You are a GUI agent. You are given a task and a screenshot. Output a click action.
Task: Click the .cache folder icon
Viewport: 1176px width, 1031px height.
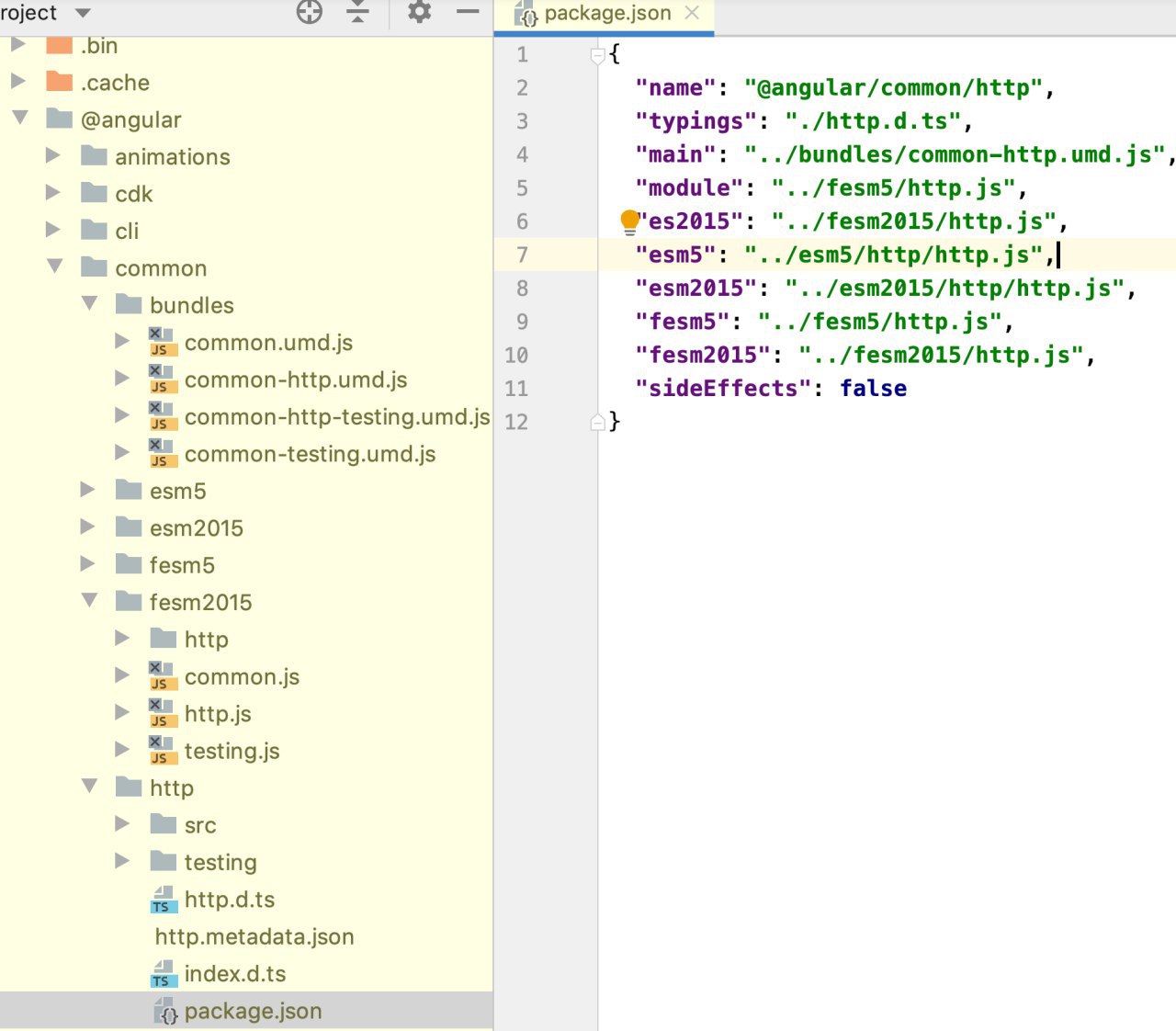[60, 82]
